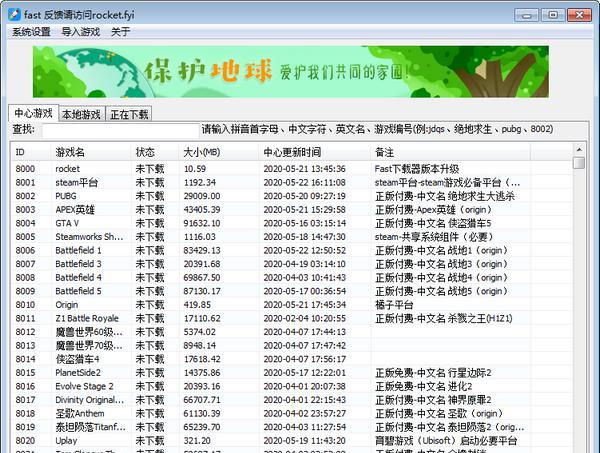This screenshot has width=600, height=453.
Task: Select the Divinity Original... row
Action: pyautogui.click(x=292, y=400)
